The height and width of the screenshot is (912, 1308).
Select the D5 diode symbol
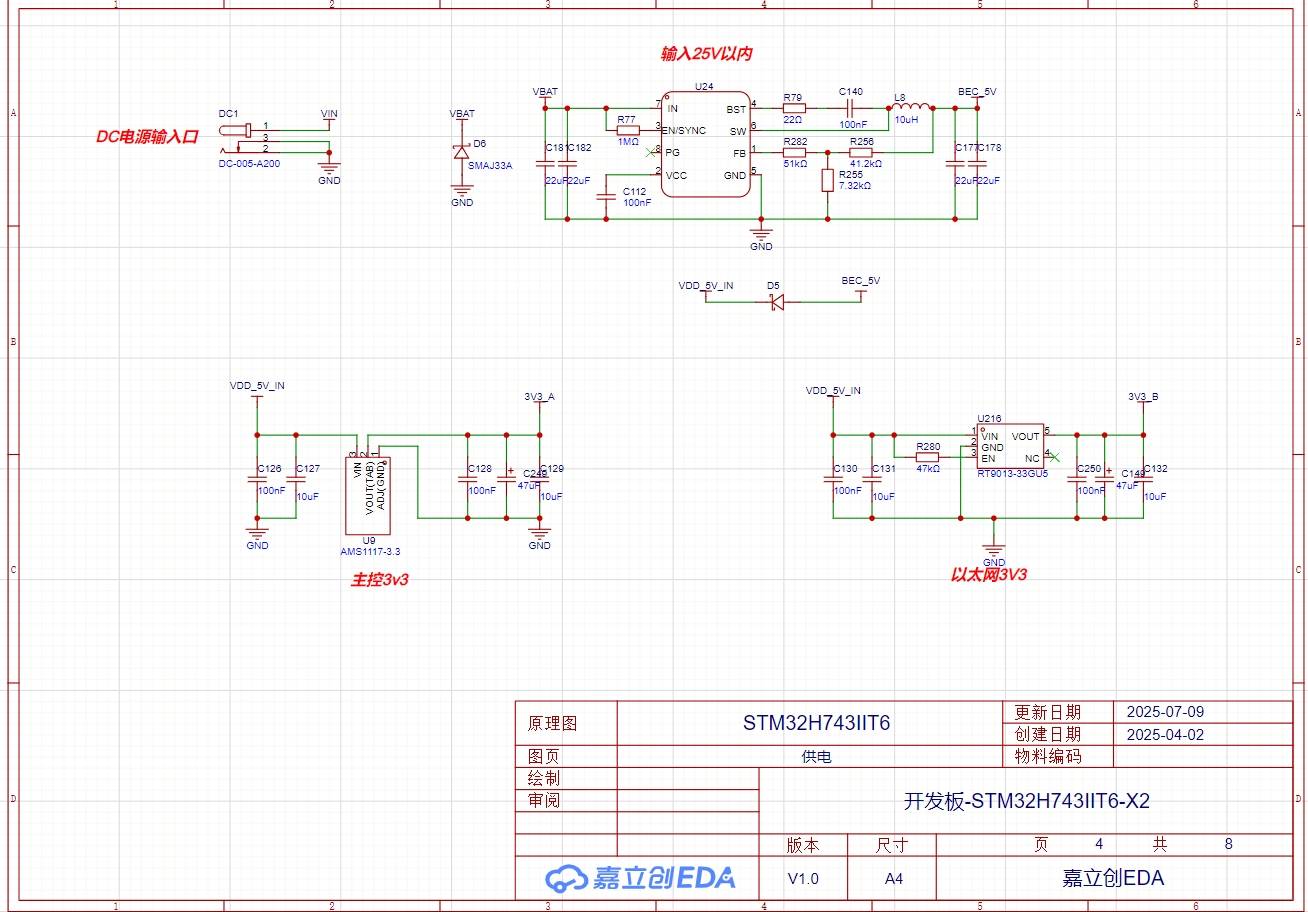pyautogui.click(x=777, y=302)
